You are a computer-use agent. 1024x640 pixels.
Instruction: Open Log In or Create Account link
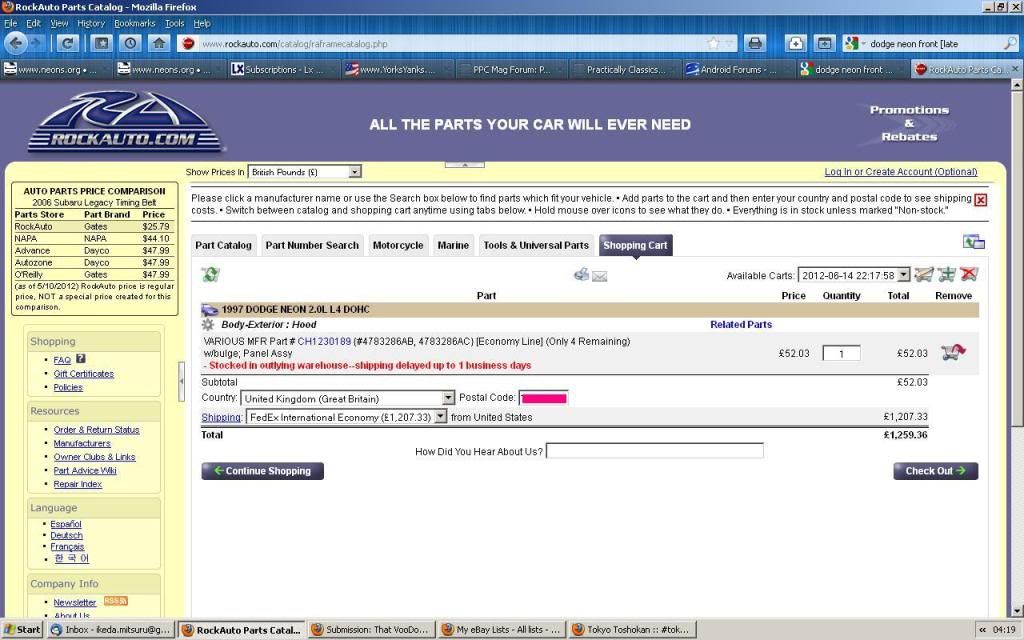point(901,172)
